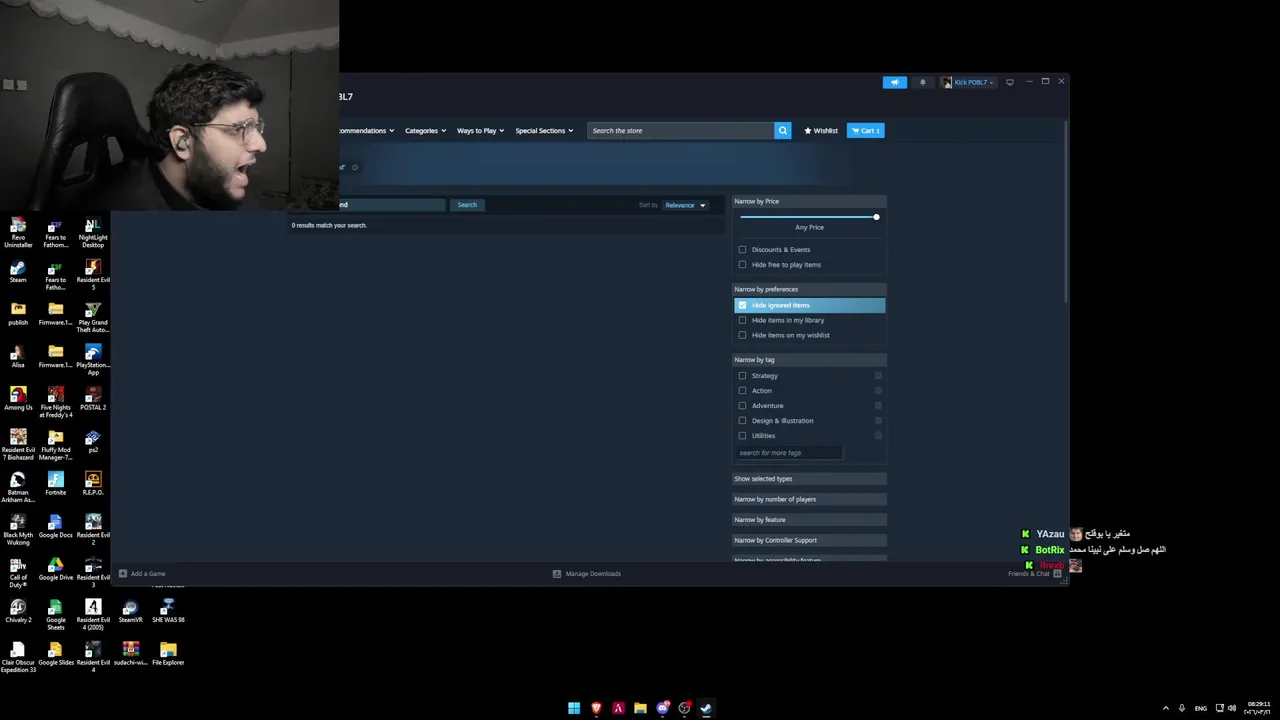The image size is (1280, 720).
Task: Select Chivalry 2 desktop icon
Action: (x=18, y=611)
